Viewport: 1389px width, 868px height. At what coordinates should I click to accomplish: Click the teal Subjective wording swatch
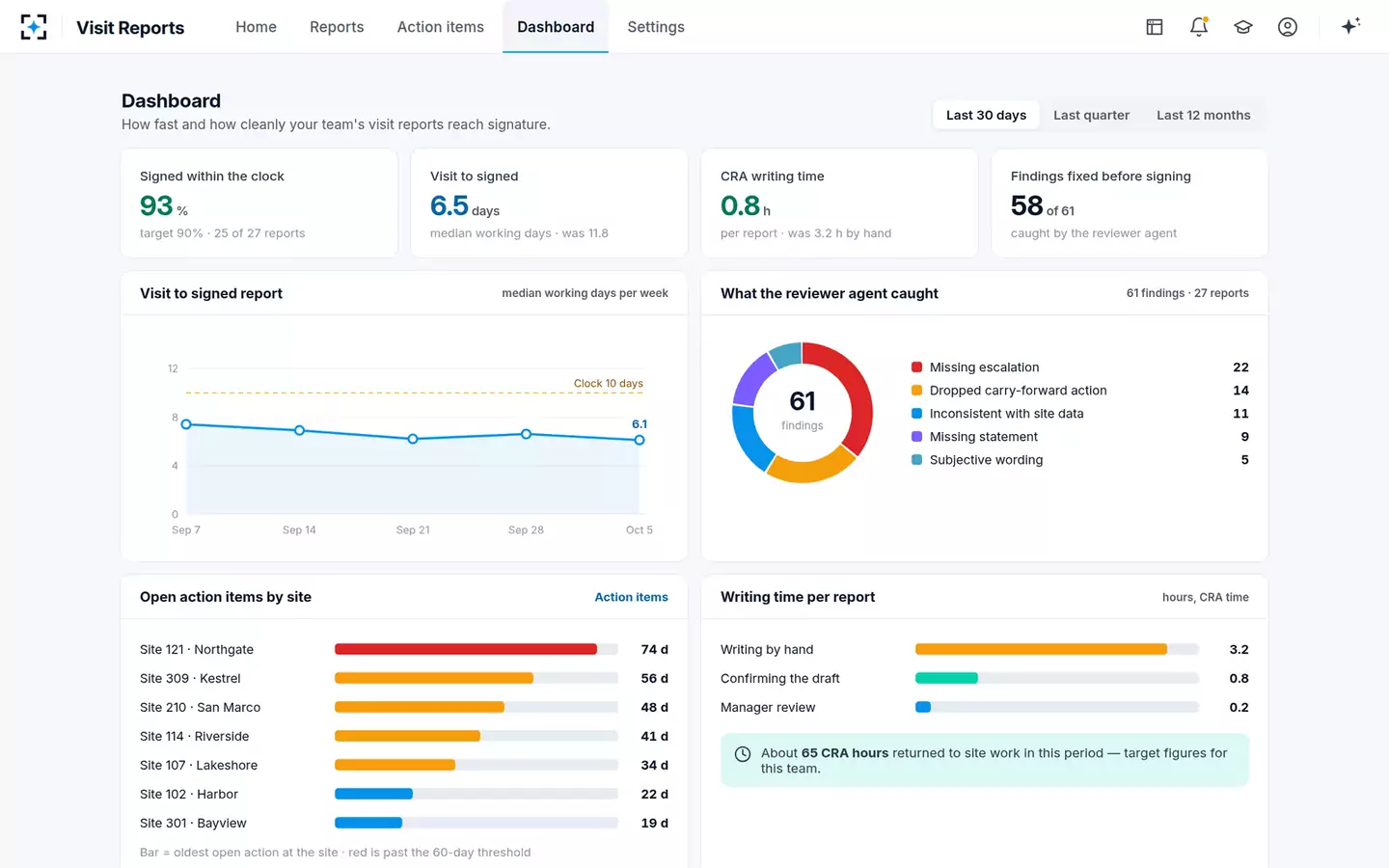[x=916, y=460]
